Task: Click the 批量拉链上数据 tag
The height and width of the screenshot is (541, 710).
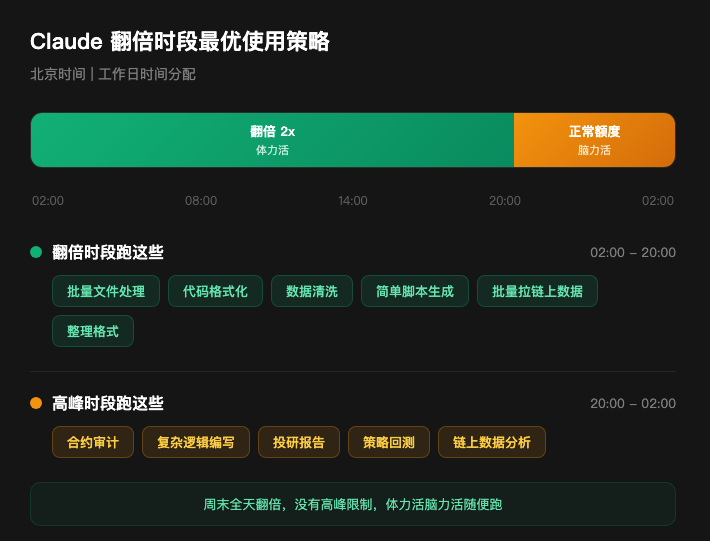Action: [537, 291]
